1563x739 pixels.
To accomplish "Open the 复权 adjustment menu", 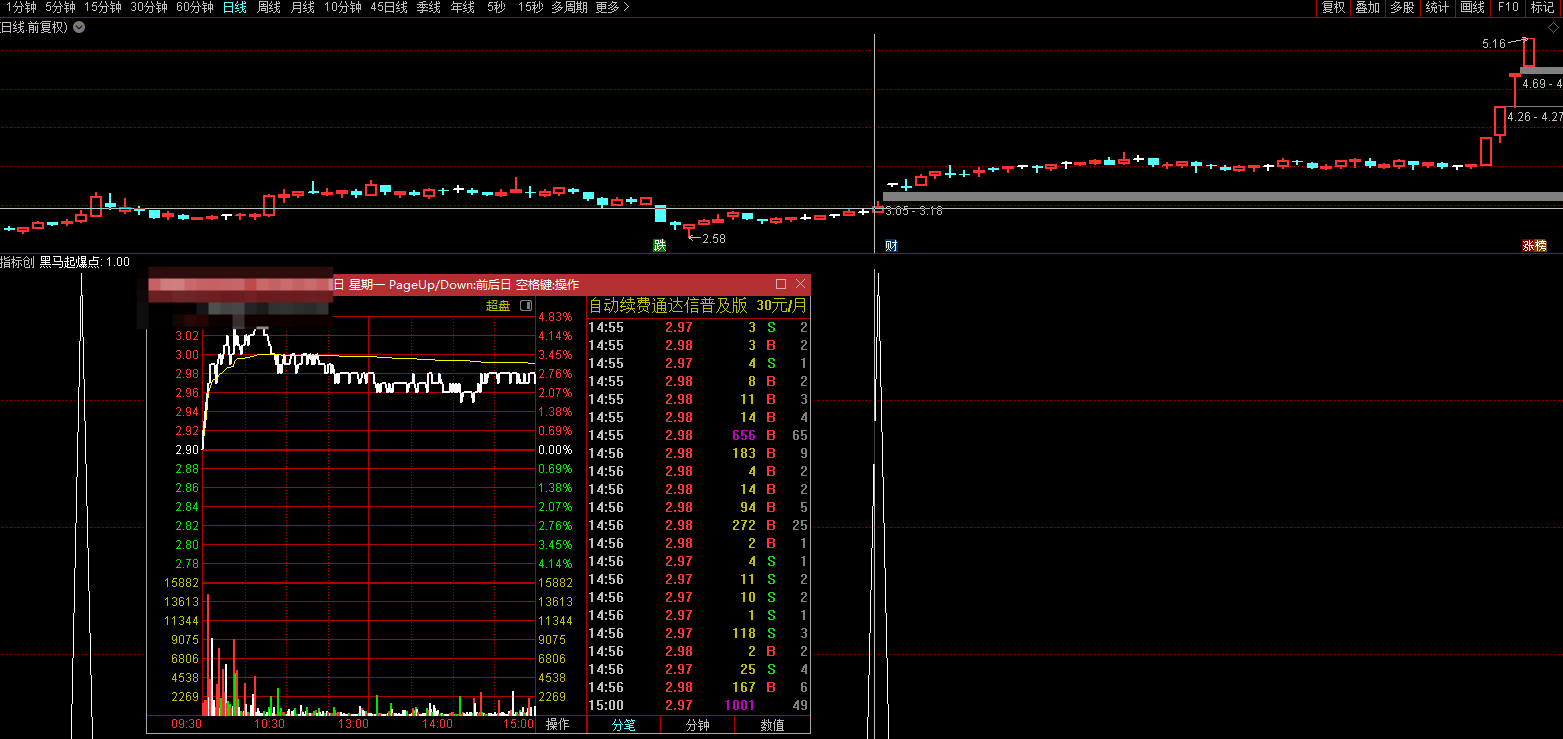I will [x=1333, y=7].
